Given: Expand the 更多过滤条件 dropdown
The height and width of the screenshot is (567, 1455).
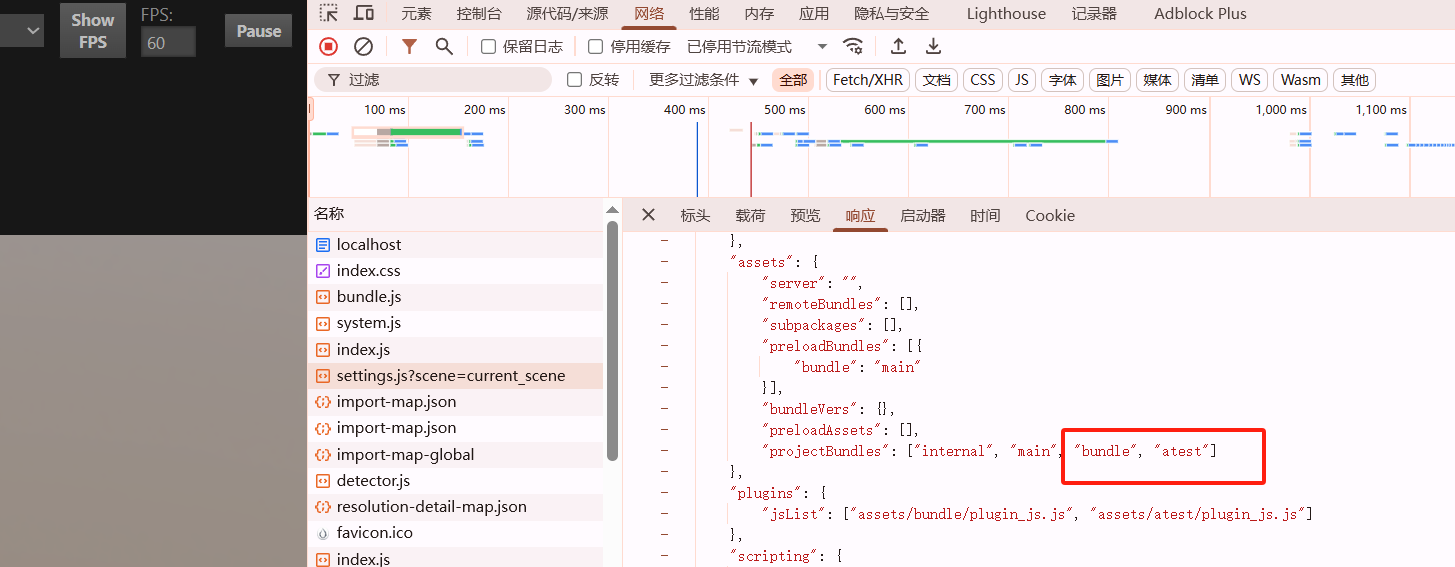Looking at the screenshot, I should pos(704,80).
